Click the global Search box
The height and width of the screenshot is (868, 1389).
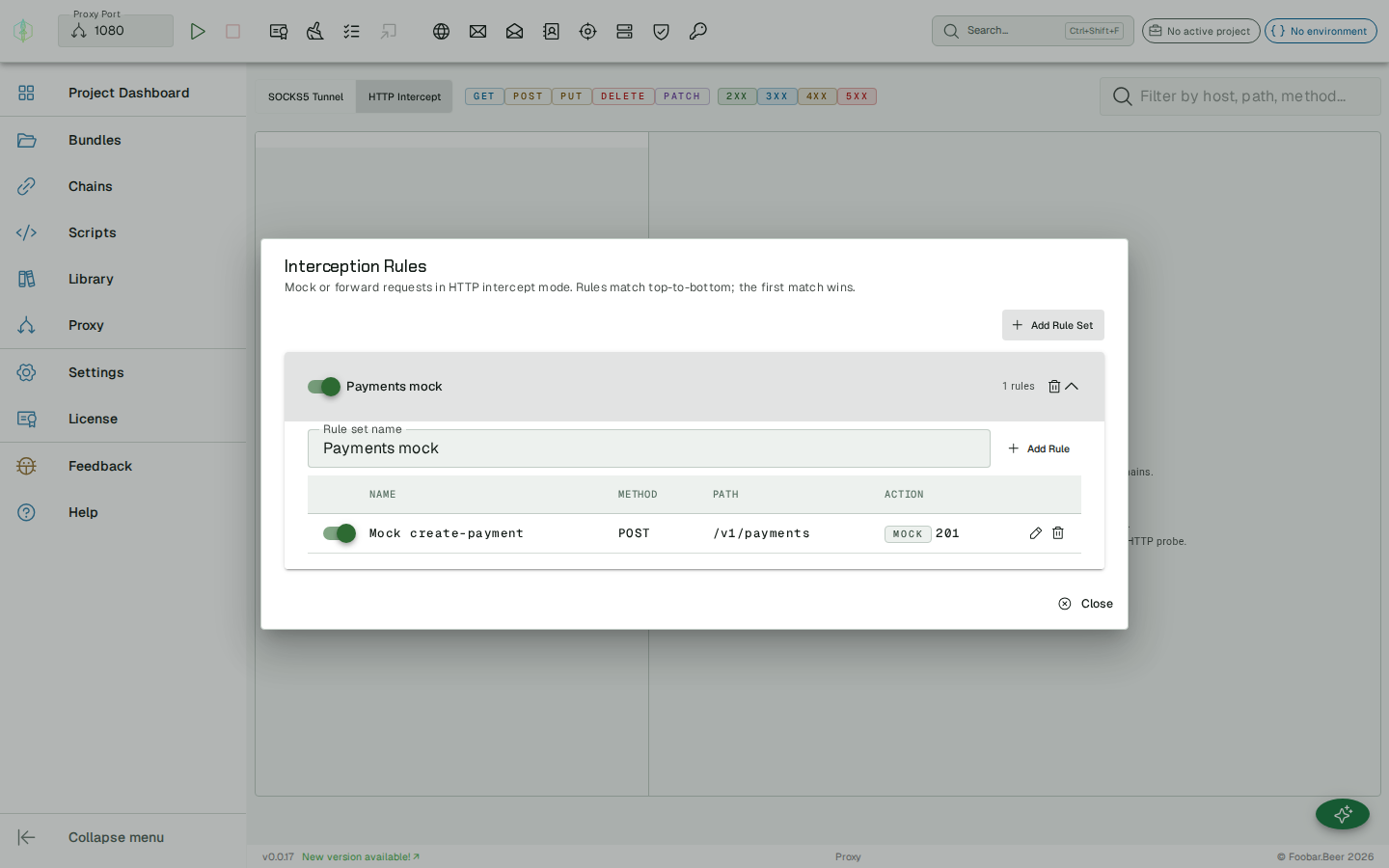(x=1033, y=31)
